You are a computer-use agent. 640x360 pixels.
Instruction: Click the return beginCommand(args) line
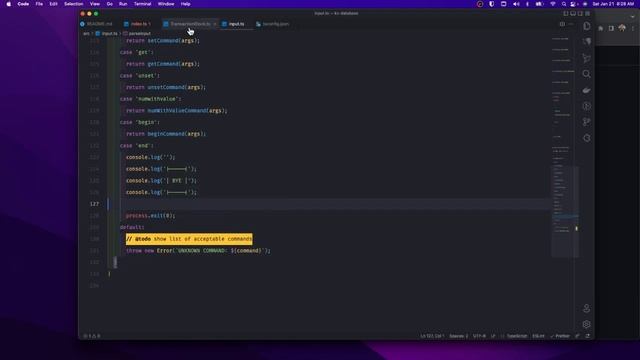click(166, 134)
